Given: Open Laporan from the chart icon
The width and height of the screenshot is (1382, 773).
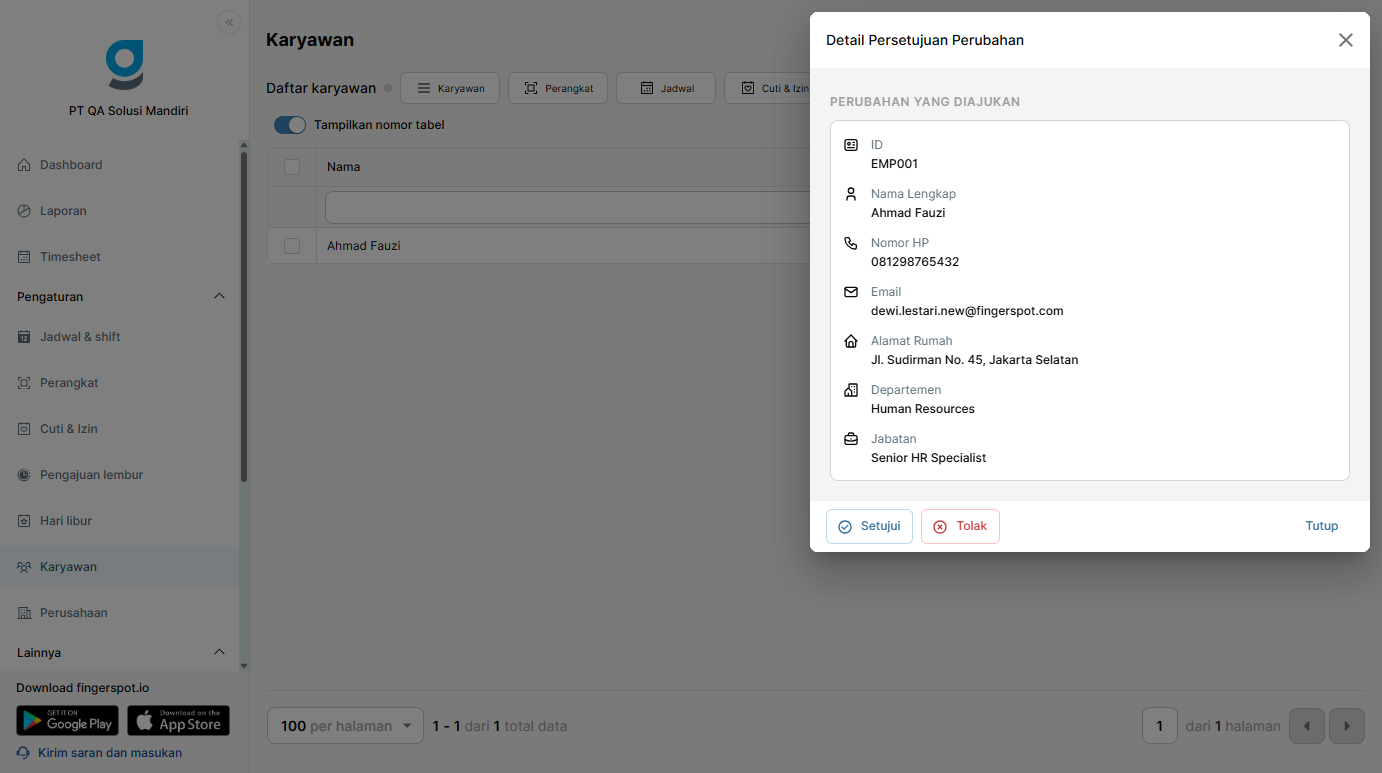Looking at the screenshot, I should [24, 211].
